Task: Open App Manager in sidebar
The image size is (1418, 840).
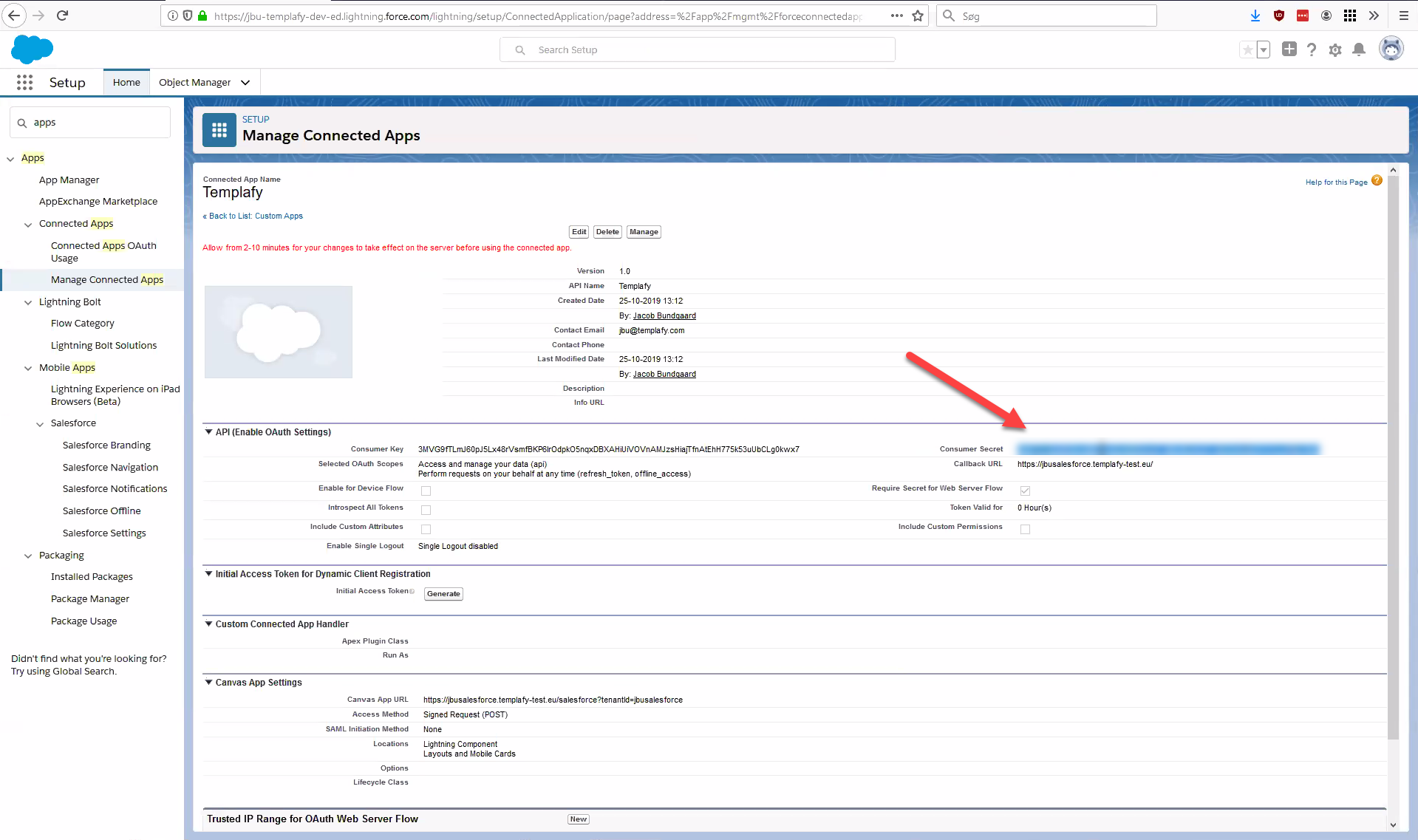Action: tap(69, 180)
